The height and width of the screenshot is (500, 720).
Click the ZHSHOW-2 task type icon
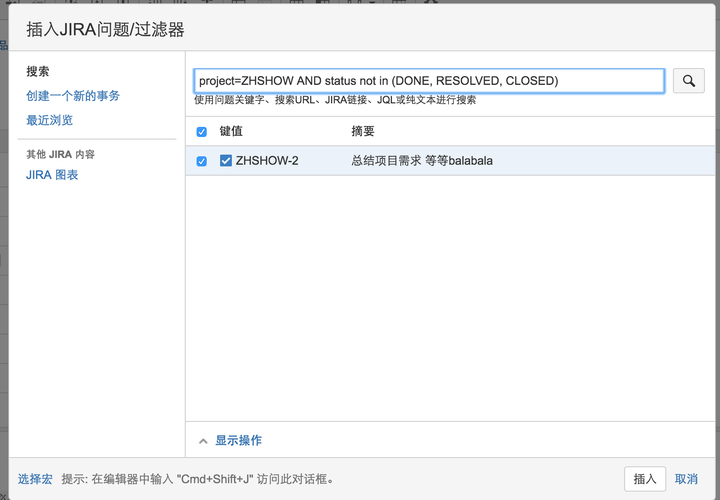coord(225,160)
